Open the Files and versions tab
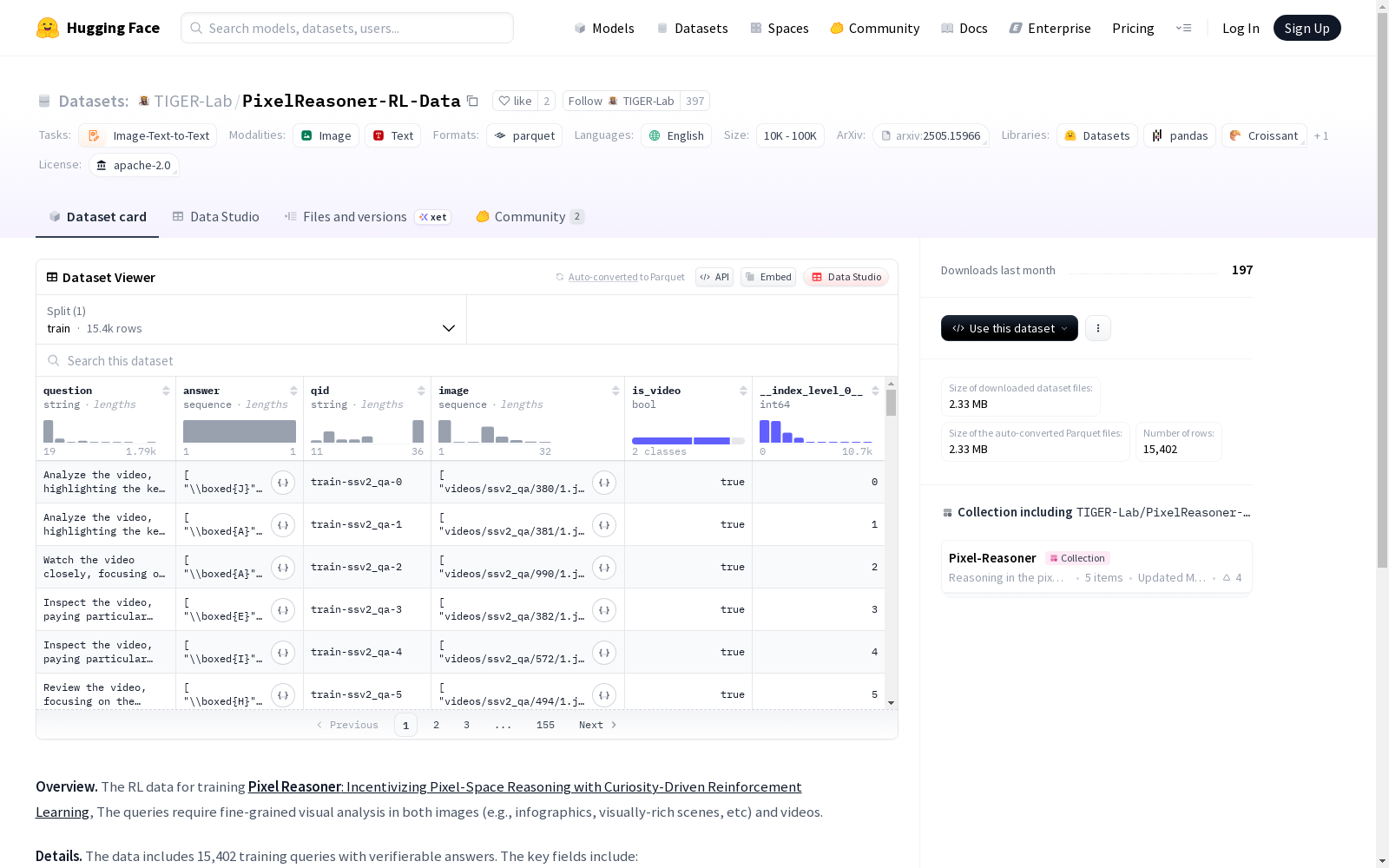Viewport: 1389px width, 868px height. (x=367, y=217)
